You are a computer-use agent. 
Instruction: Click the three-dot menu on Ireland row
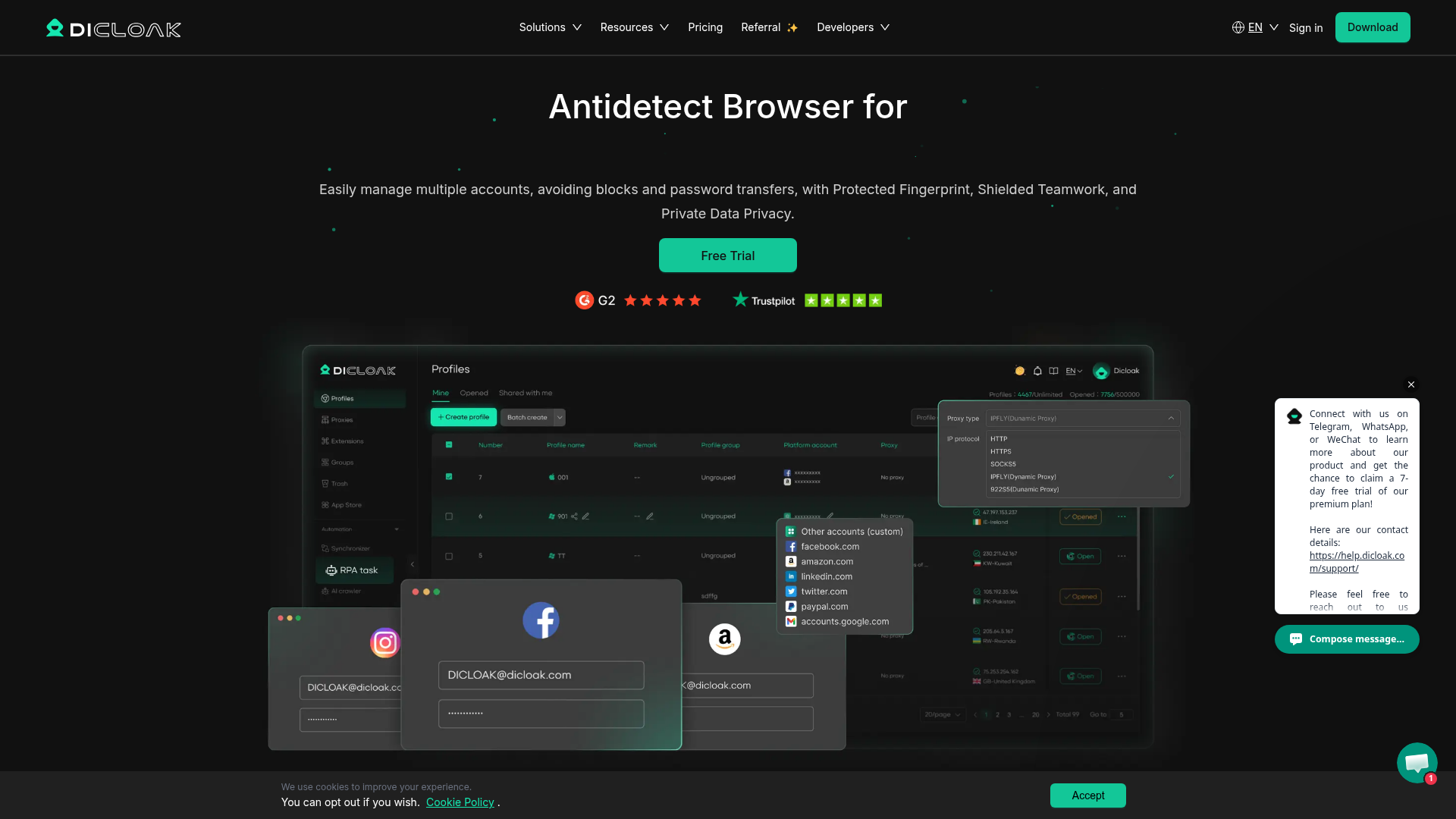1122,516
